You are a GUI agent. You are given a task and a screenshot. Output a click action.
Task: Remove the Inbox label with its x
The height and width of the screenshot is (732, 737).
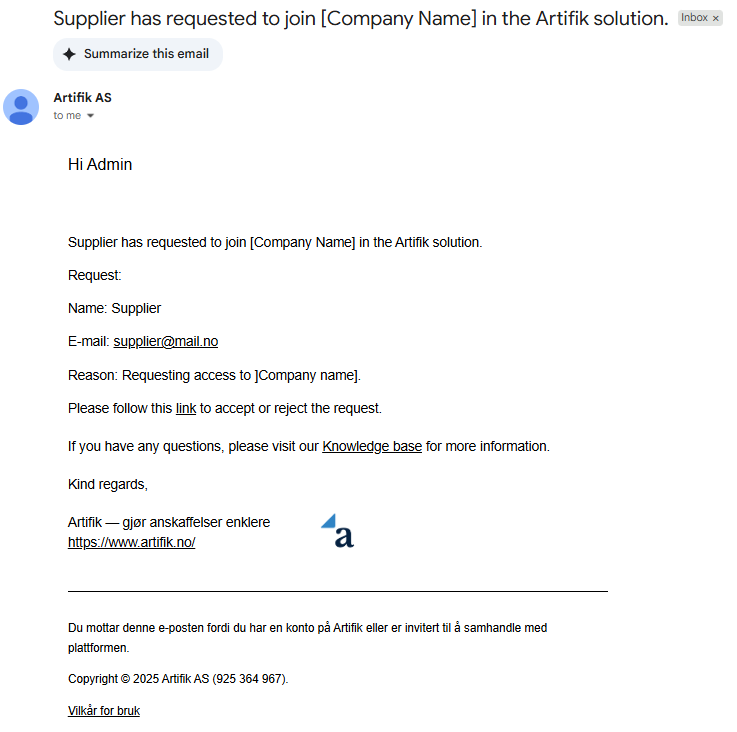pyautogui.click(x=715, y=18)
